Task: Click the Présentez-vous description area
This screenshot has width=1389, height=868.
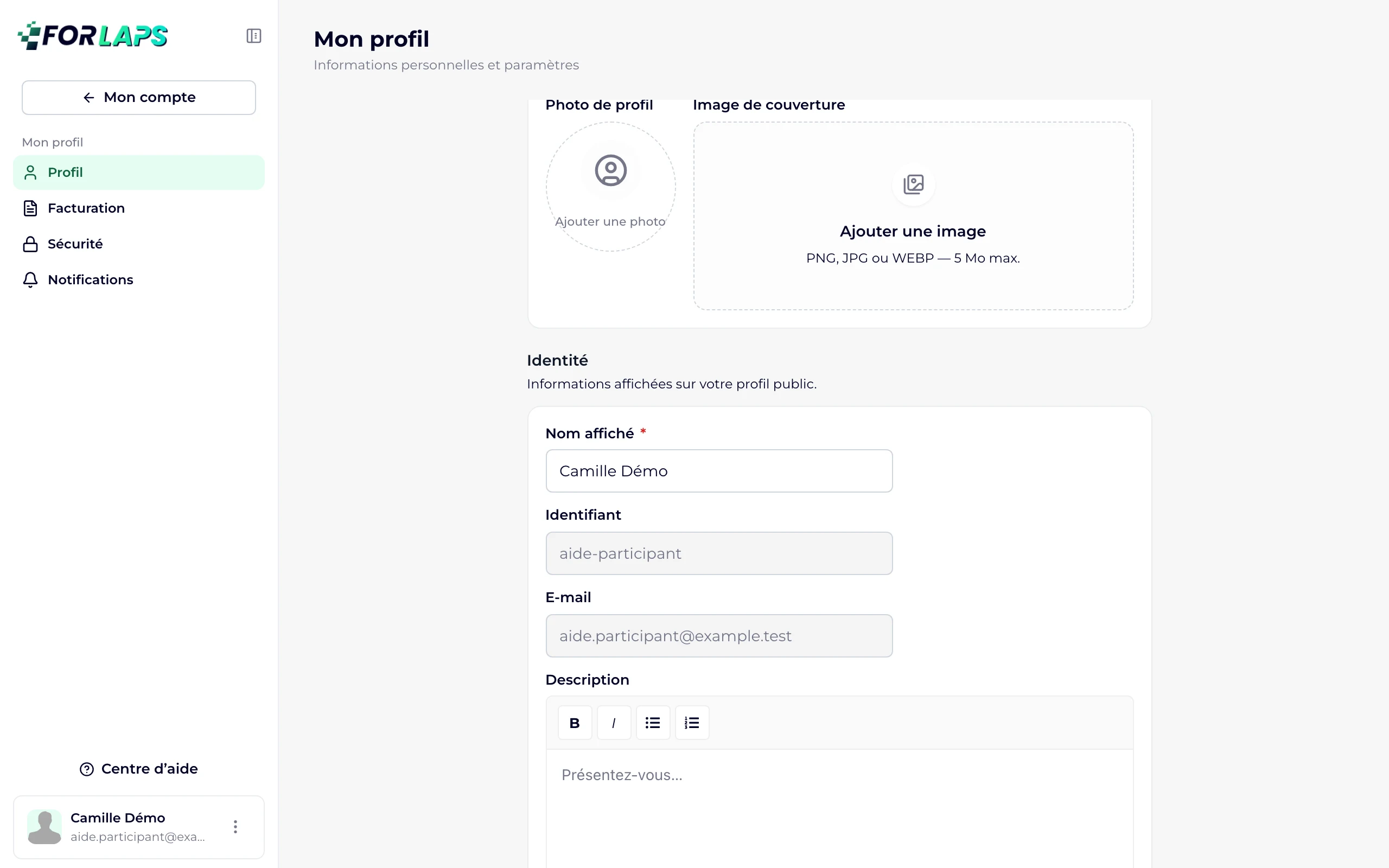Action: click(x=840, y=808)
